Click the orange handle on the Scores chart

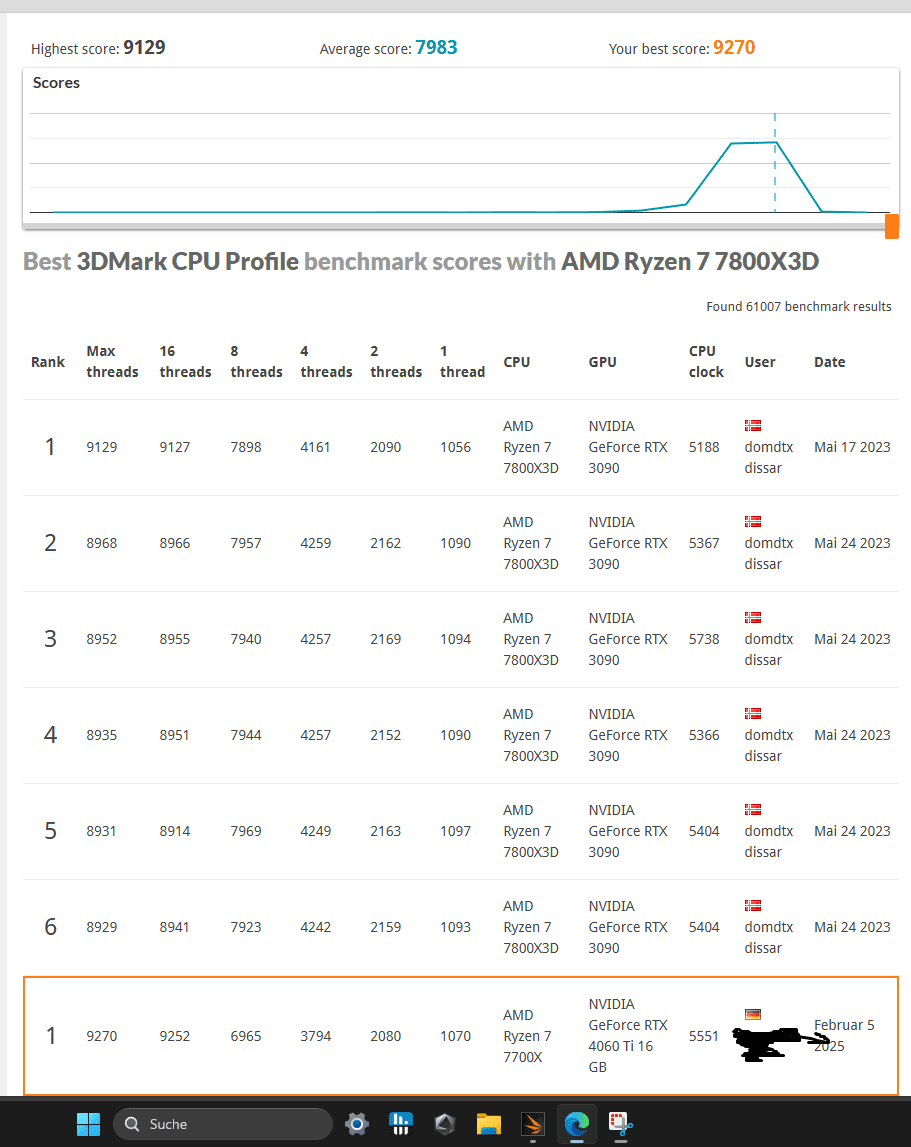click(892, 226)
